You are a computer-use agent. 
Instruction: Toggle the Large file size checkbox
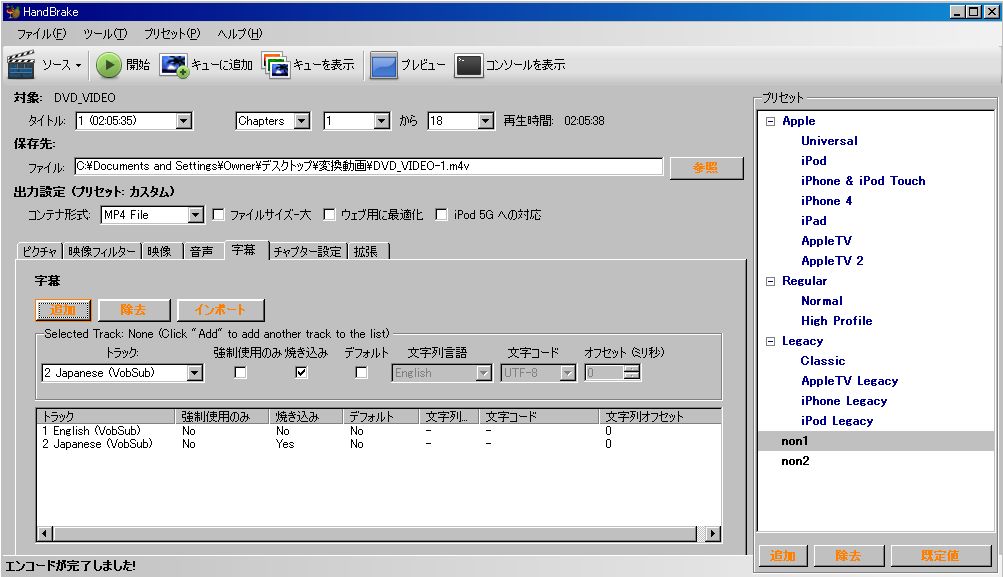click(218, 214)
